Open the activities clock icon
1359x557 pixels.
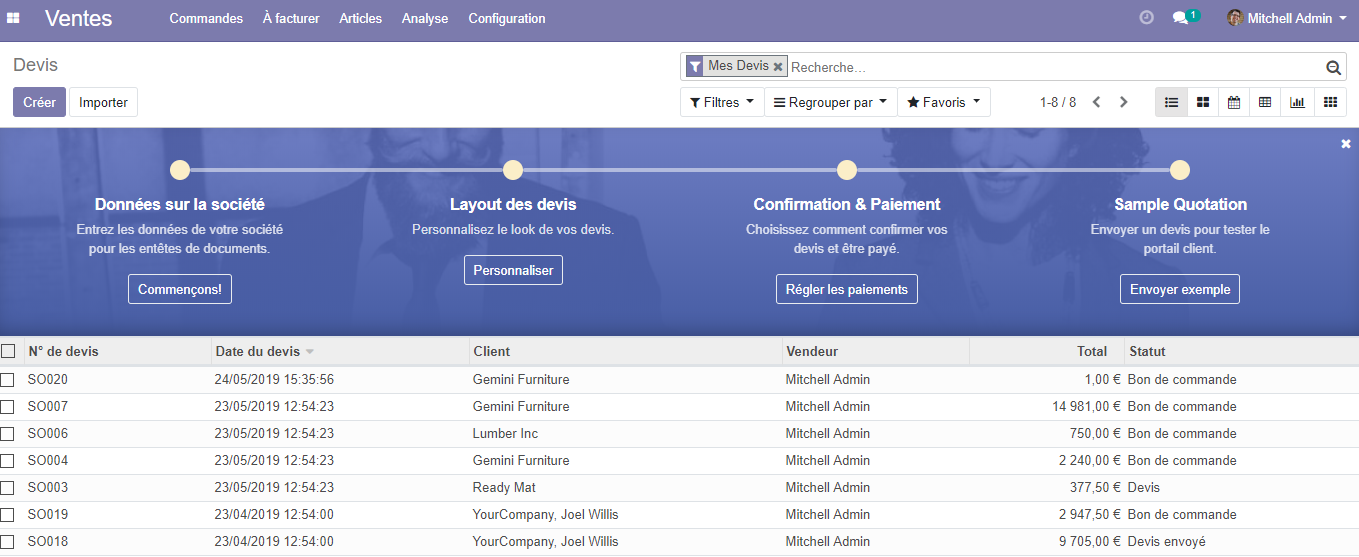1147,18
